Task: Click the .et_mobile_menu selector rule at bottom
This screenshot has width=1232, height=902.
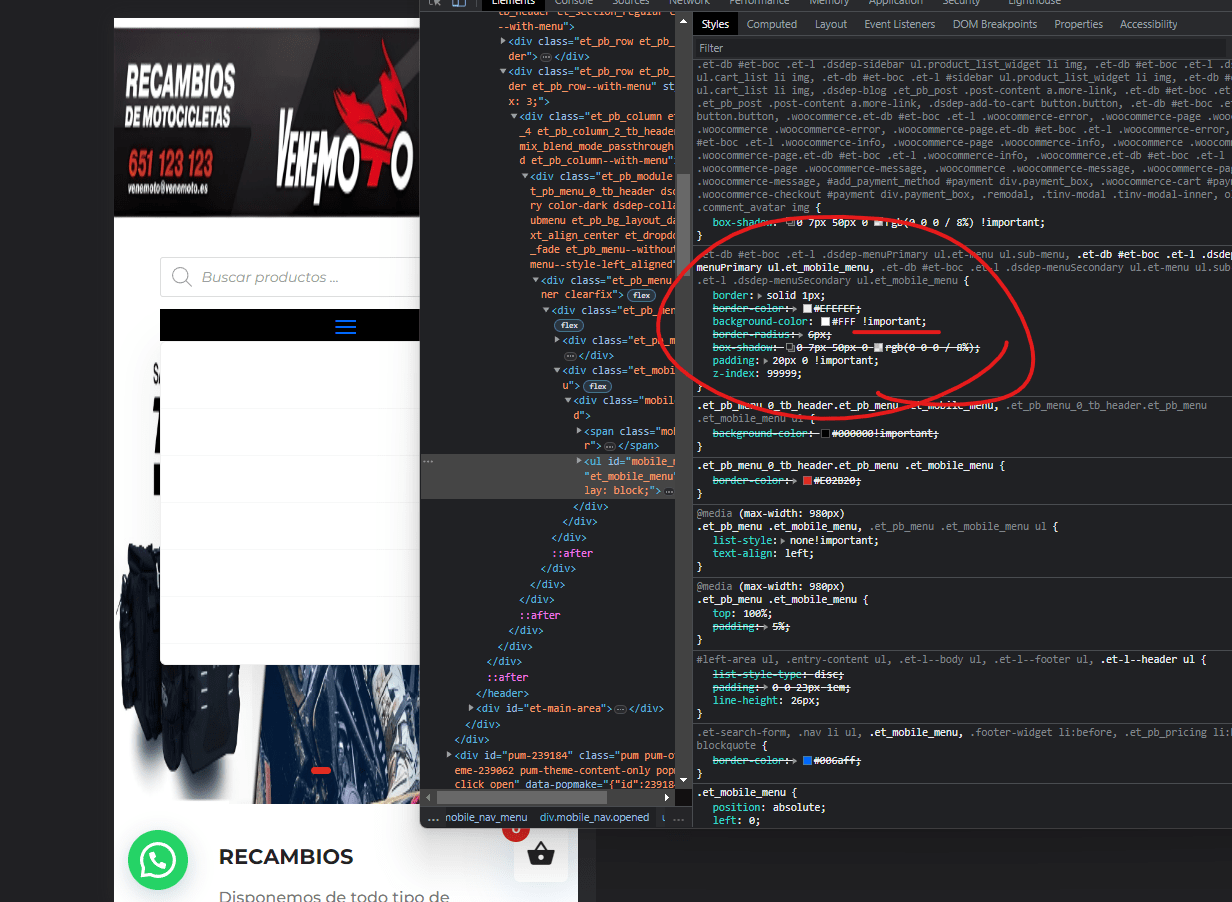Action: (742, 791)
